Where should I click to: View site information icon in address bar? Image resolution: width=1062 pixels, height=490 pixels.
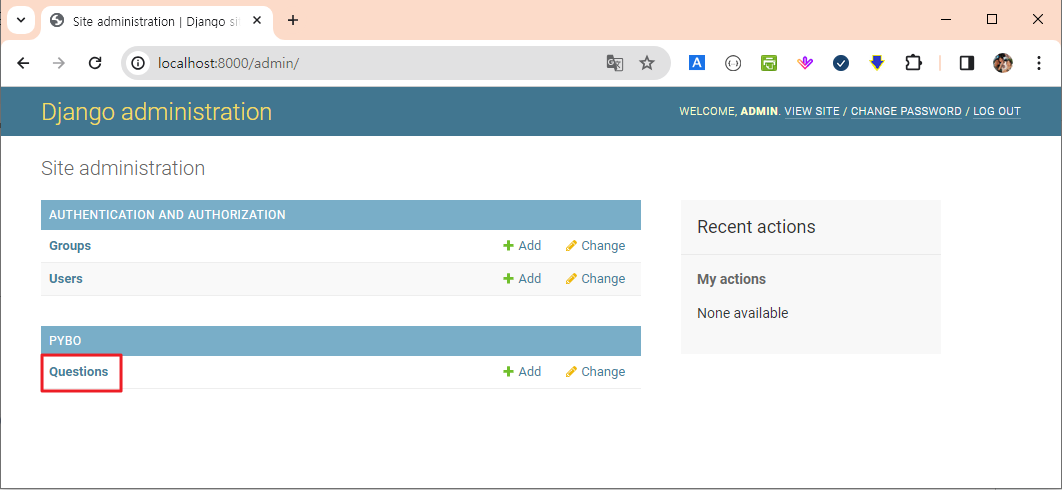pyautogui.click(x=138, y=63)
